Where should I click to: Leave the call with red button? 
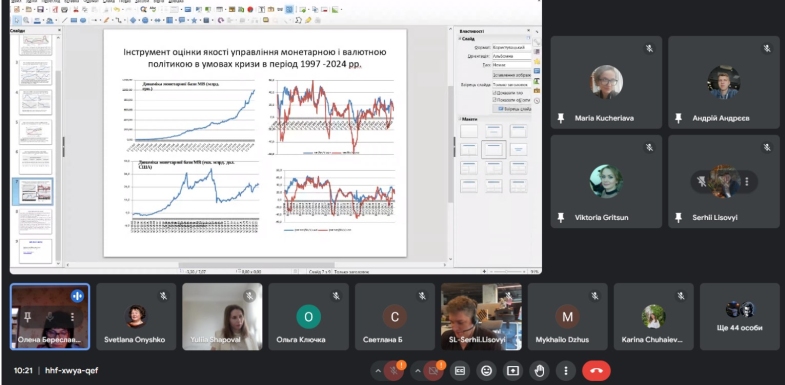coord(596,371)
